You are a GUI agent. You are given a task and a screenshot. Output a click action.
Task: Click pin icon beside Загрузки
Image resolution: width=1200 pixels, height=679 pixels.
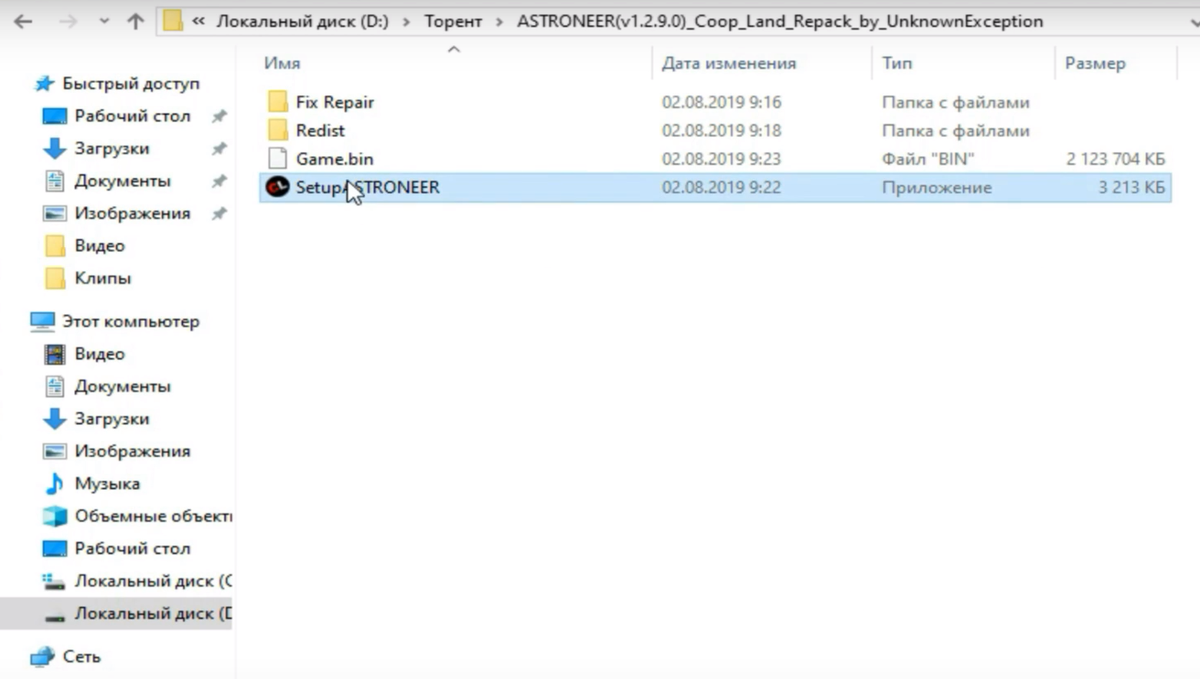click(219, 148)
